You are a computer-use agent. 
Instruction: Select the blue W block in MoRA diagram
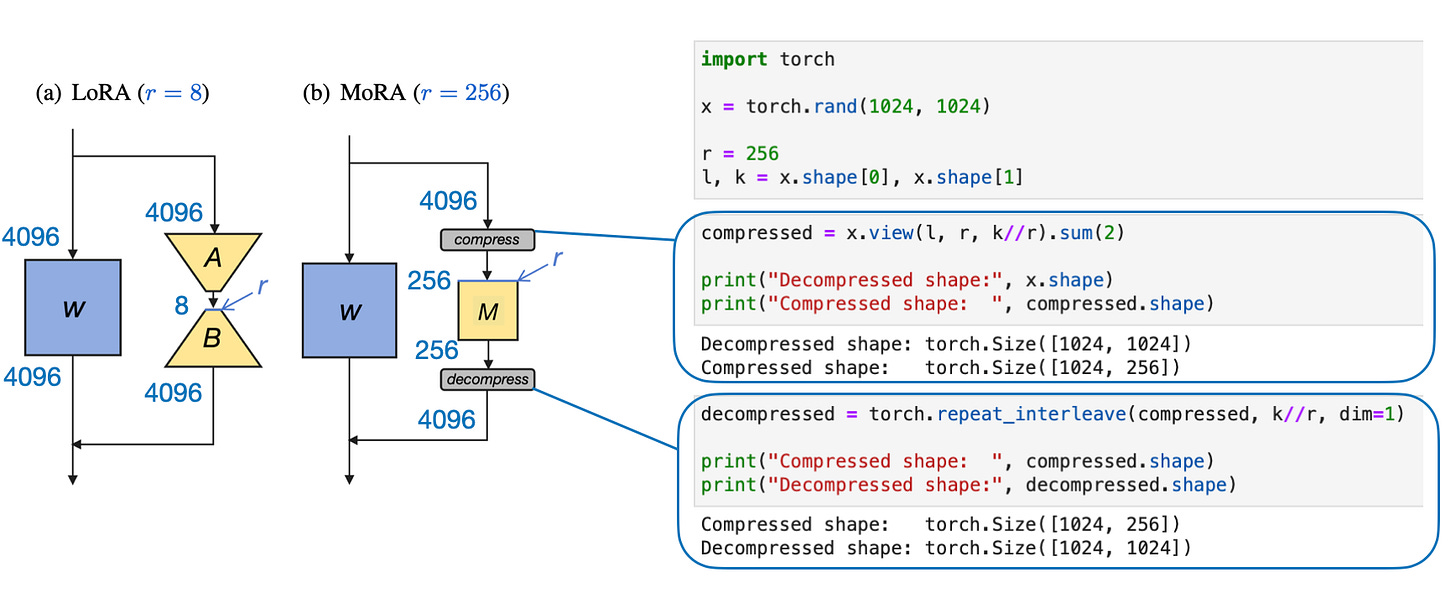(x=349, y=308)
